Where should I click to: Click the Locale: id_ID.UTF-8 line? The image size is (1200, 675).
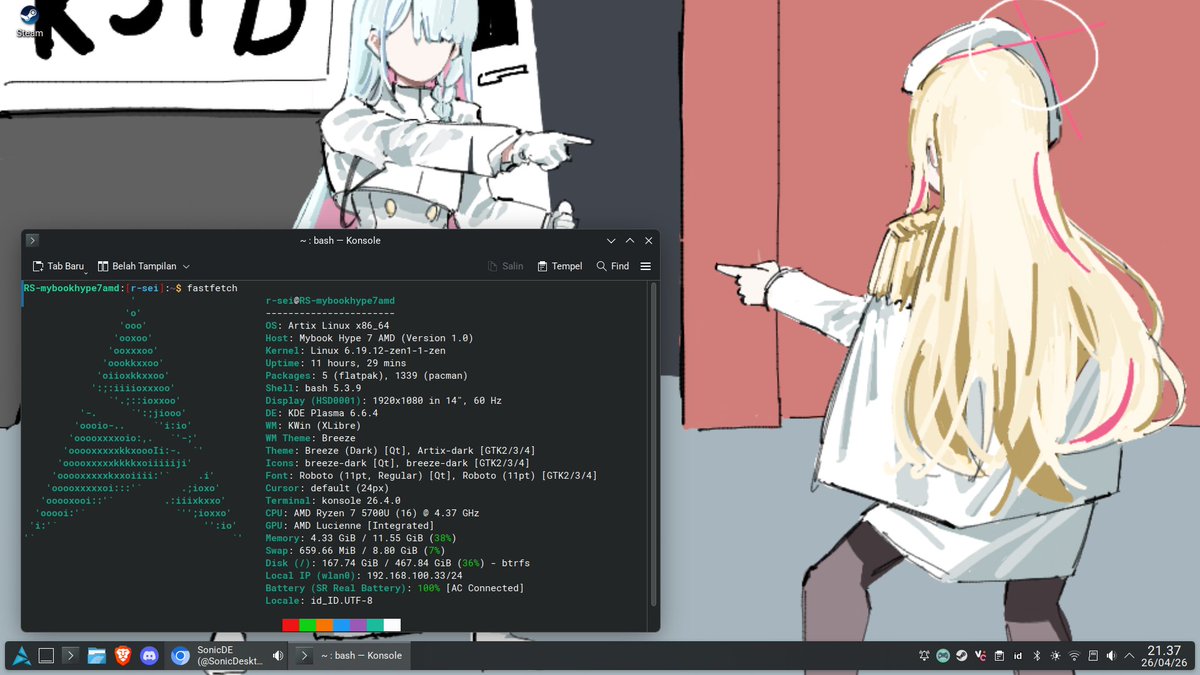[319, 601]
